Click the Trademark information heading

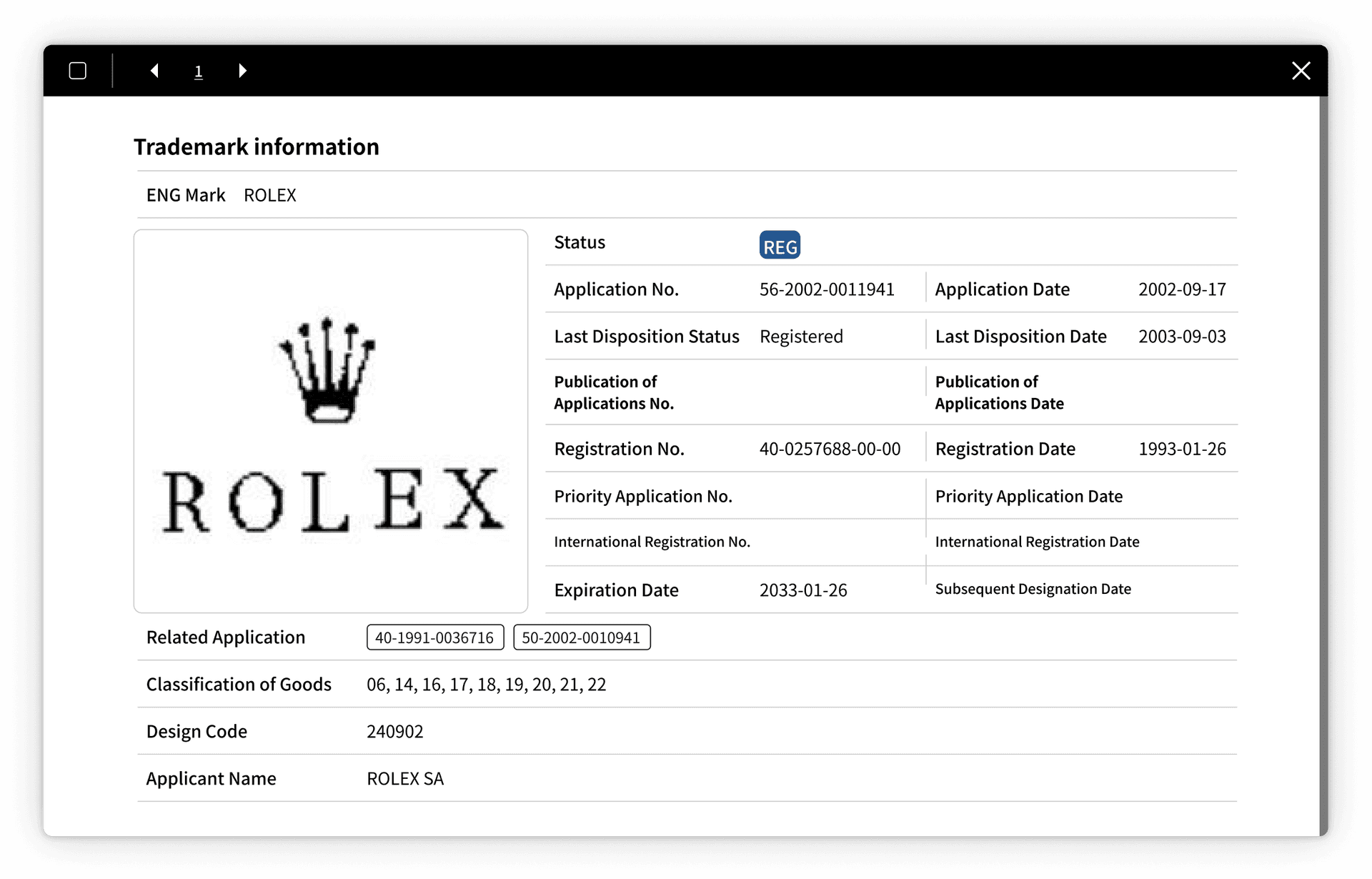(x=257, y=146)
